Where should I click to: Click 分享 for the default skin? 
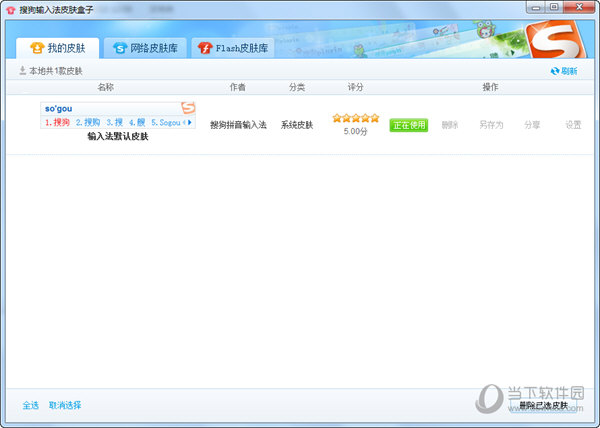pos(532,125)
